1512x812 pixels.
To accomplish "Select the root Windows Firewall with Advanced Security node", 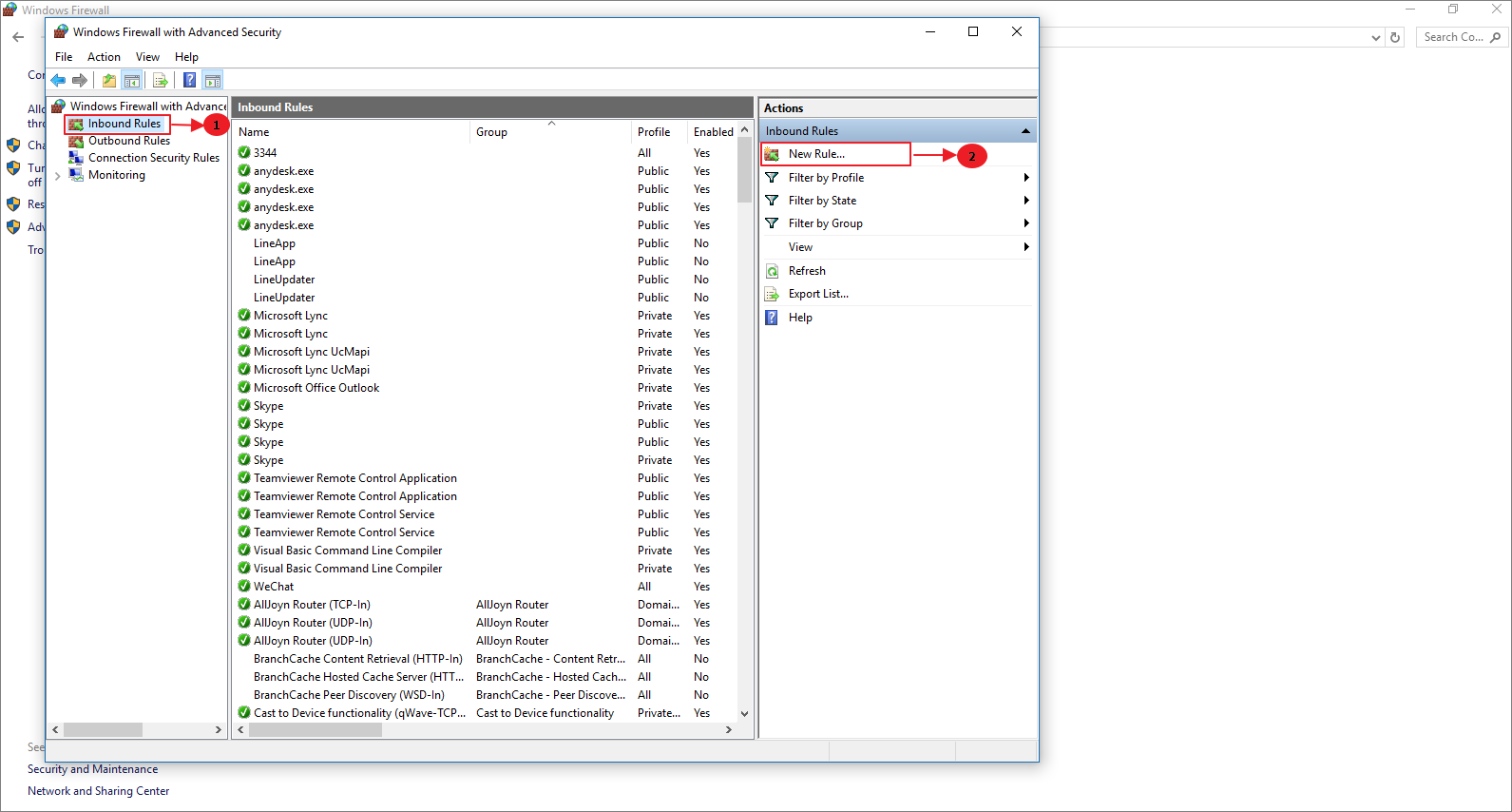I will [x=147, y=106].
